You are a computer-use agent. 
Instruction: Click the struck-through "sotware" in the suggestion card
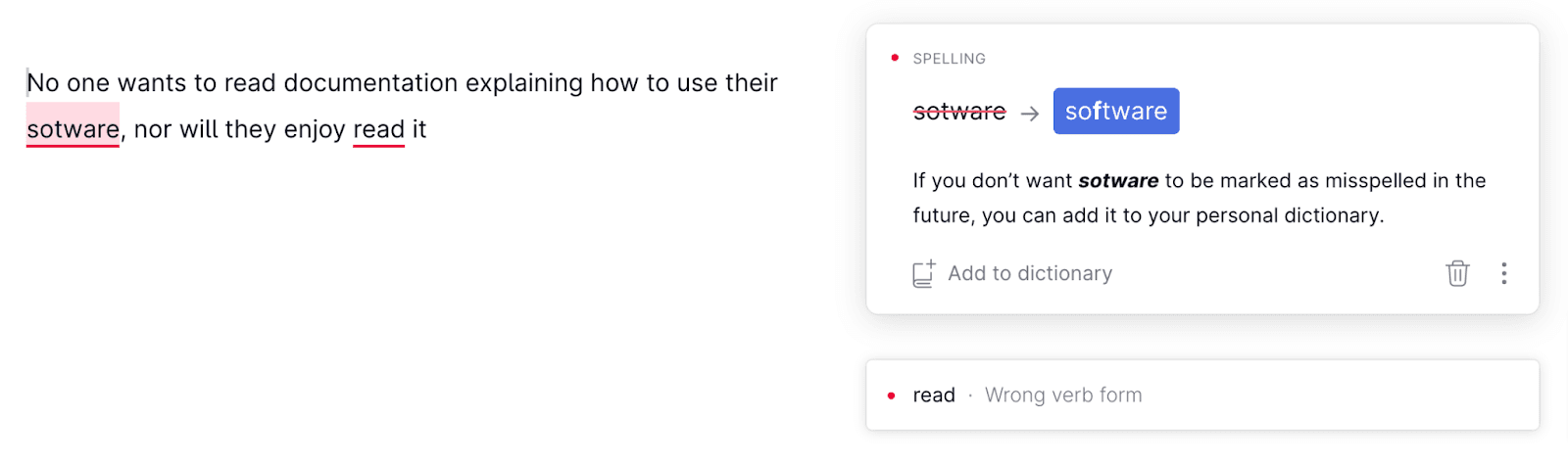point(959,112)
